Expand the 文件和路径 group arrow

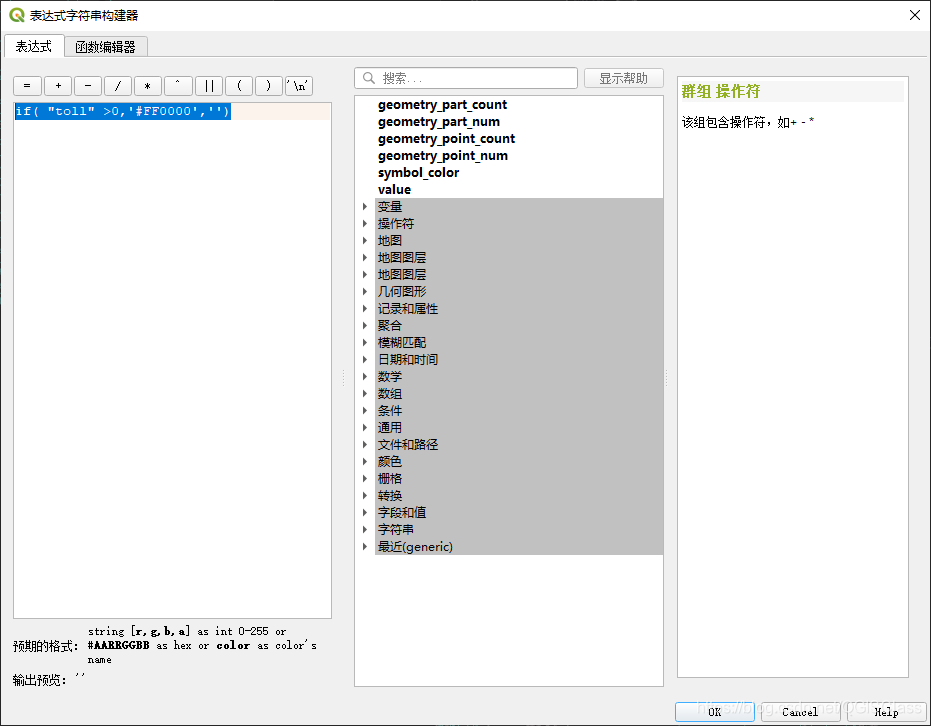coord(365,445)
